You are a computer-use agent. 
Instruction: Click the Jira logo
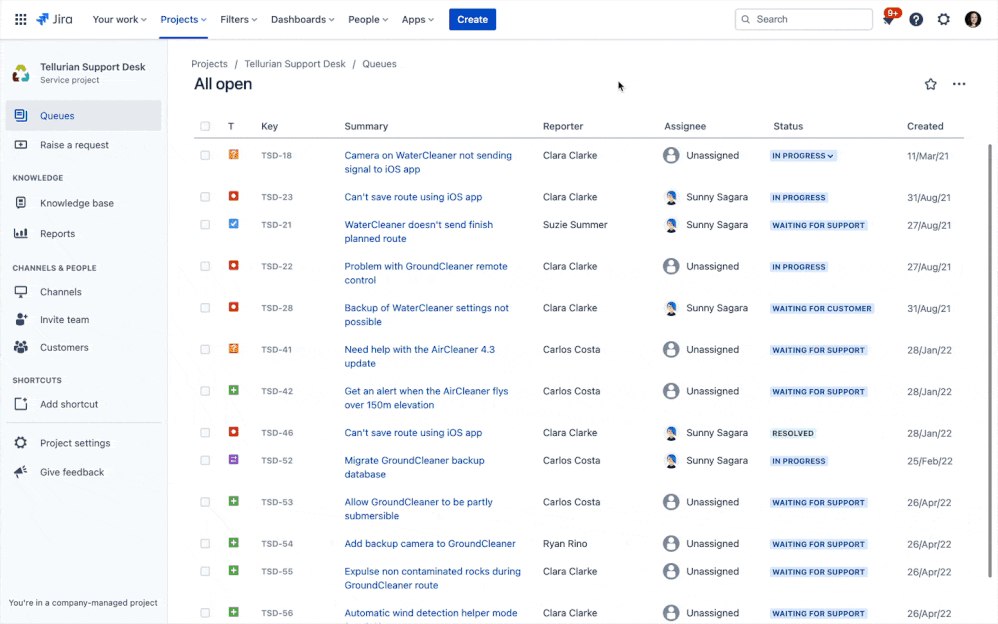[x=56, y=19]
